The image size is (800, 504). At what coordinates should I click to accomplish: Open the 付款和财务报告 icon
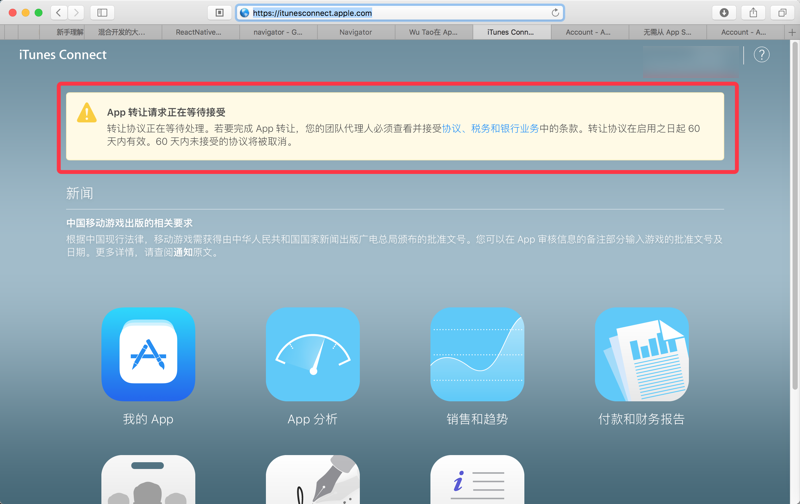point(642,354)
